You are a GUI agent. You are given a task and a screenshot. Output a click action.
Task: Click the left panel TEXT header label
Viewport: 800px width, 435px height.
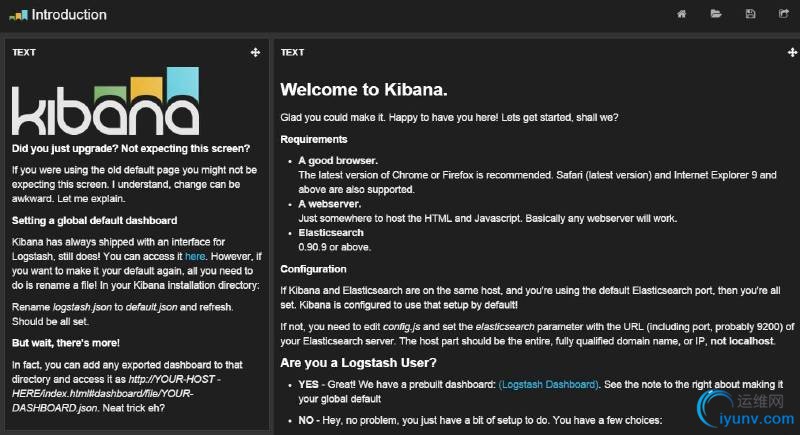[x=24, y=52]
